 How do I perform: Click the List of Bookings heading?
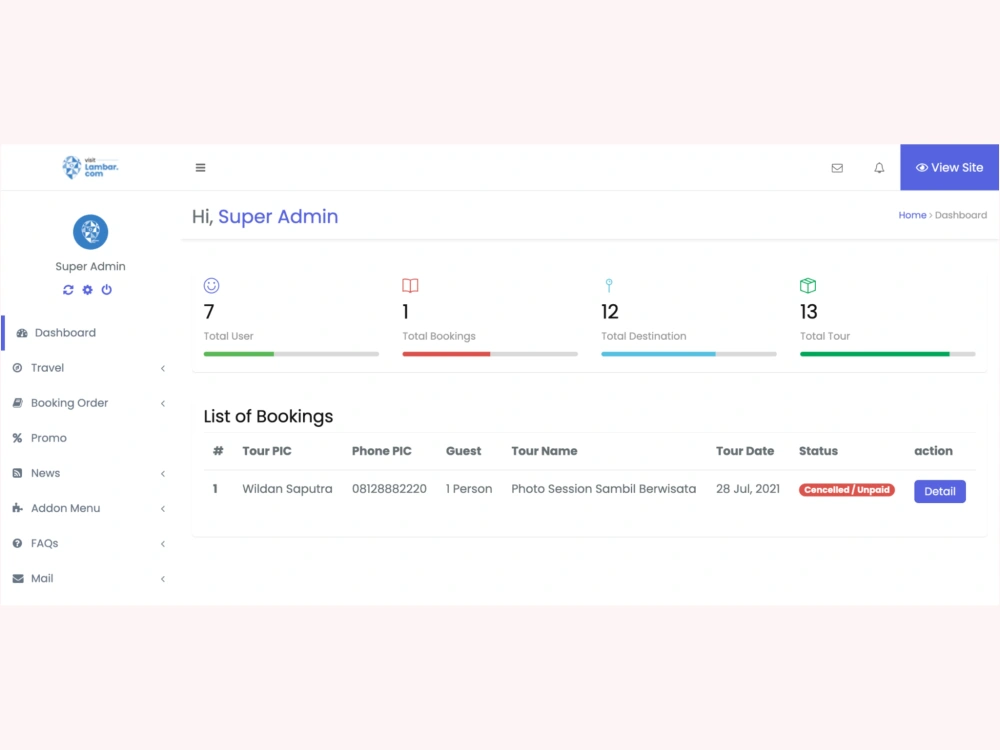[268, 416]
